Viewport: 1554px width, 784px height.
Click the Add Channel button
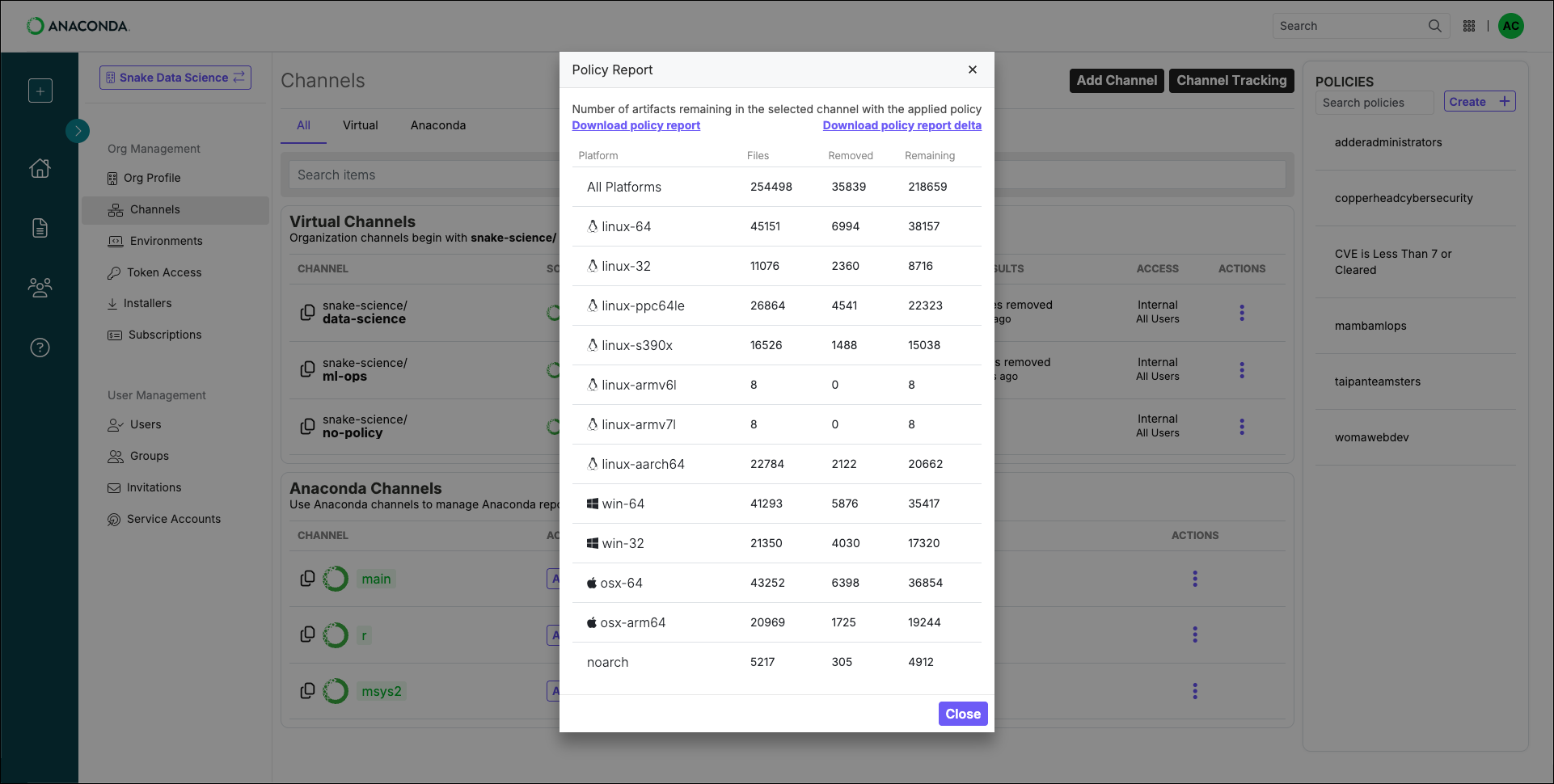tap(1117, 81)
